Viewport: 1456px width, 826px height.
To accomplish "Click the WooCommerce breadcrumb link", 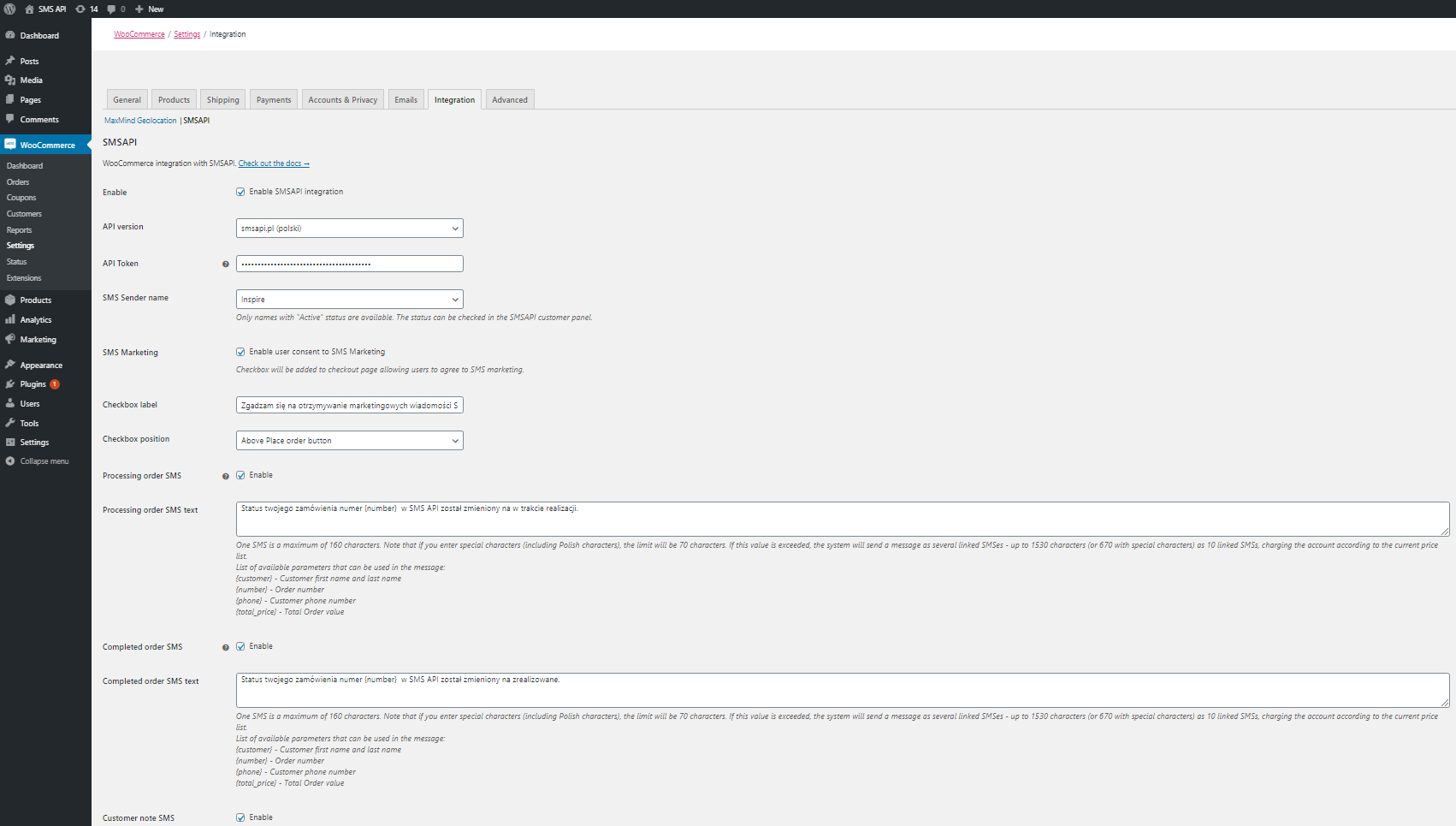I will pos(139,34).
